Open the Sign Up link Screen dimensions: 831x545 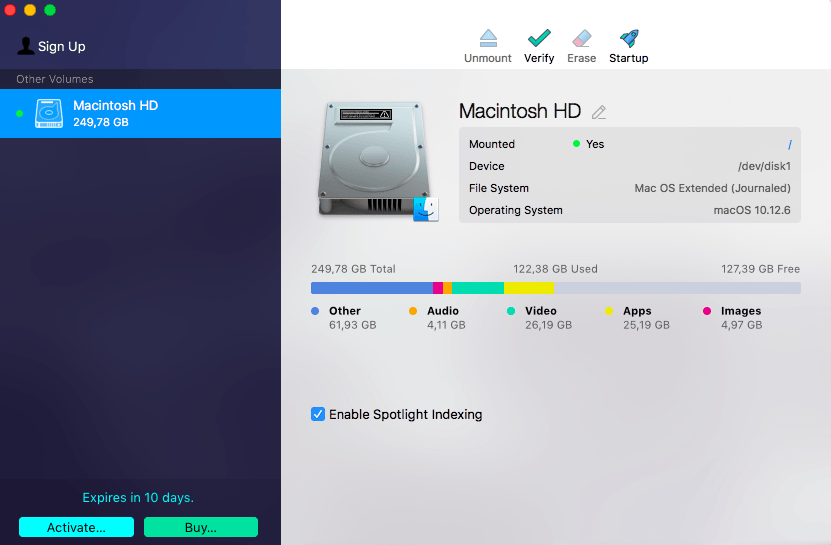tap(61, 47)
